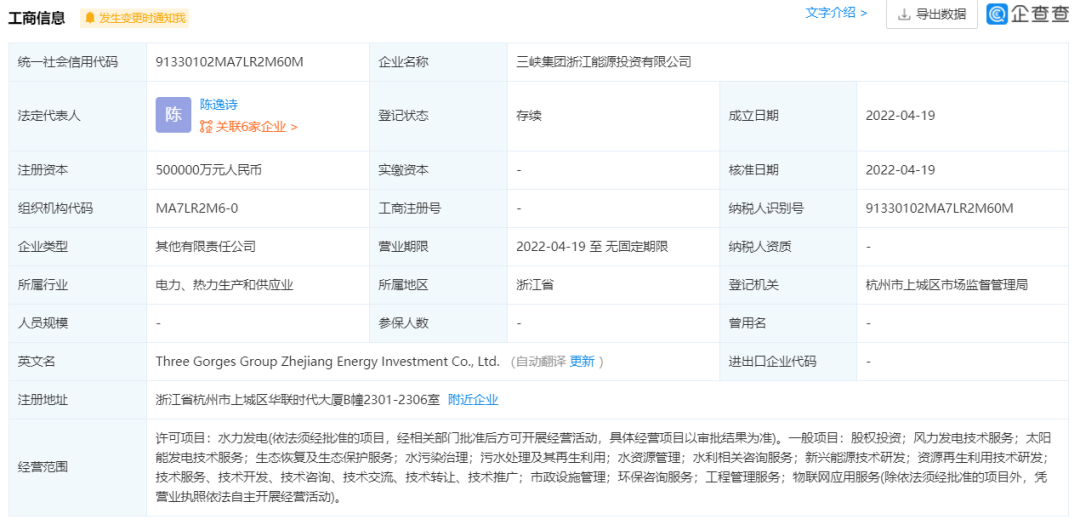The height and width of the screenshot is (525, 1080).
Task: Click the 杭州市上城区市场监督管理局 registration authority
Action: click(946, 285)
